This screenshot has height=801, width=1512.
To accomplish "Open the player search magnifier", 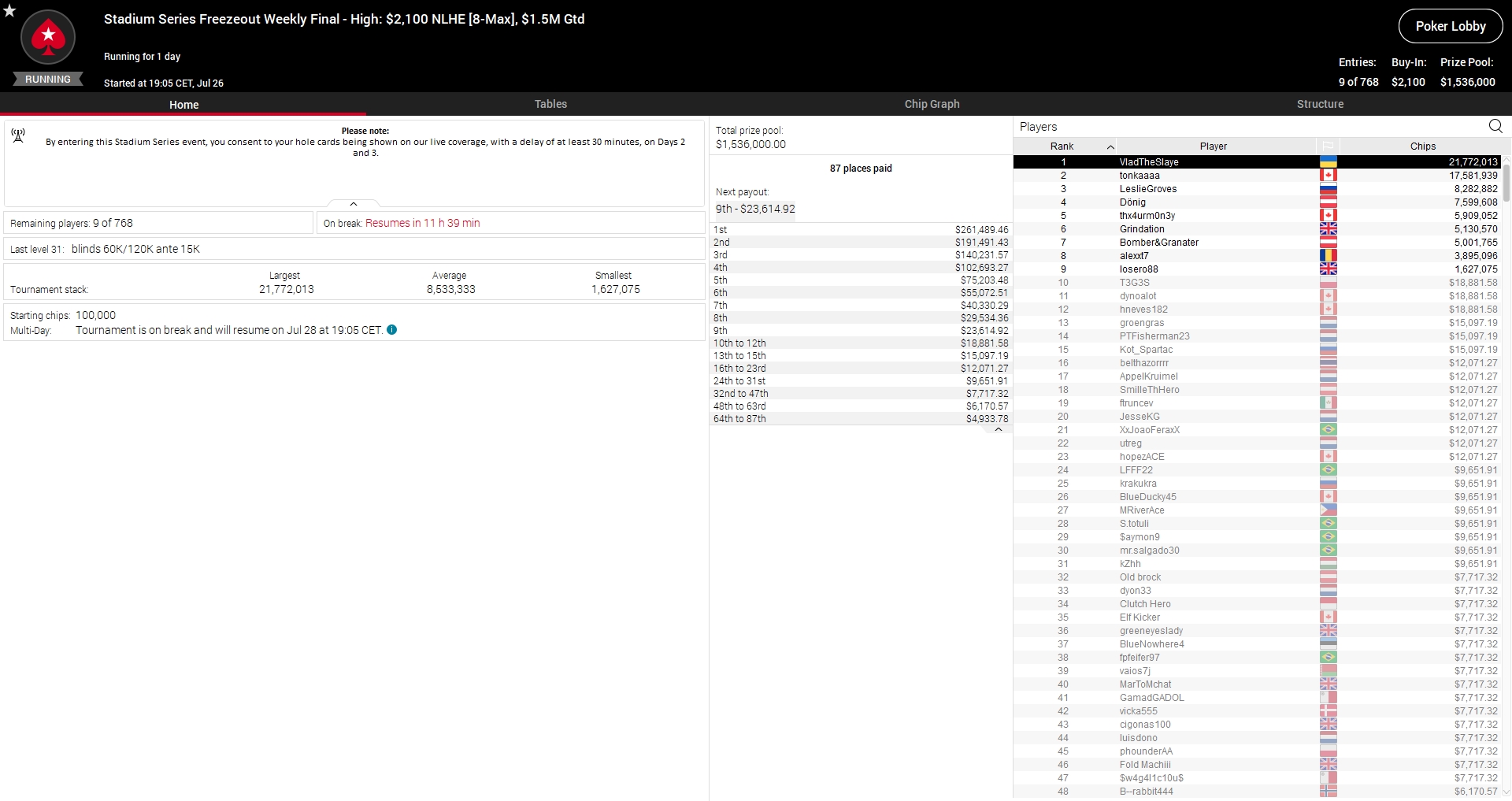I will (x=1495, y=126).
